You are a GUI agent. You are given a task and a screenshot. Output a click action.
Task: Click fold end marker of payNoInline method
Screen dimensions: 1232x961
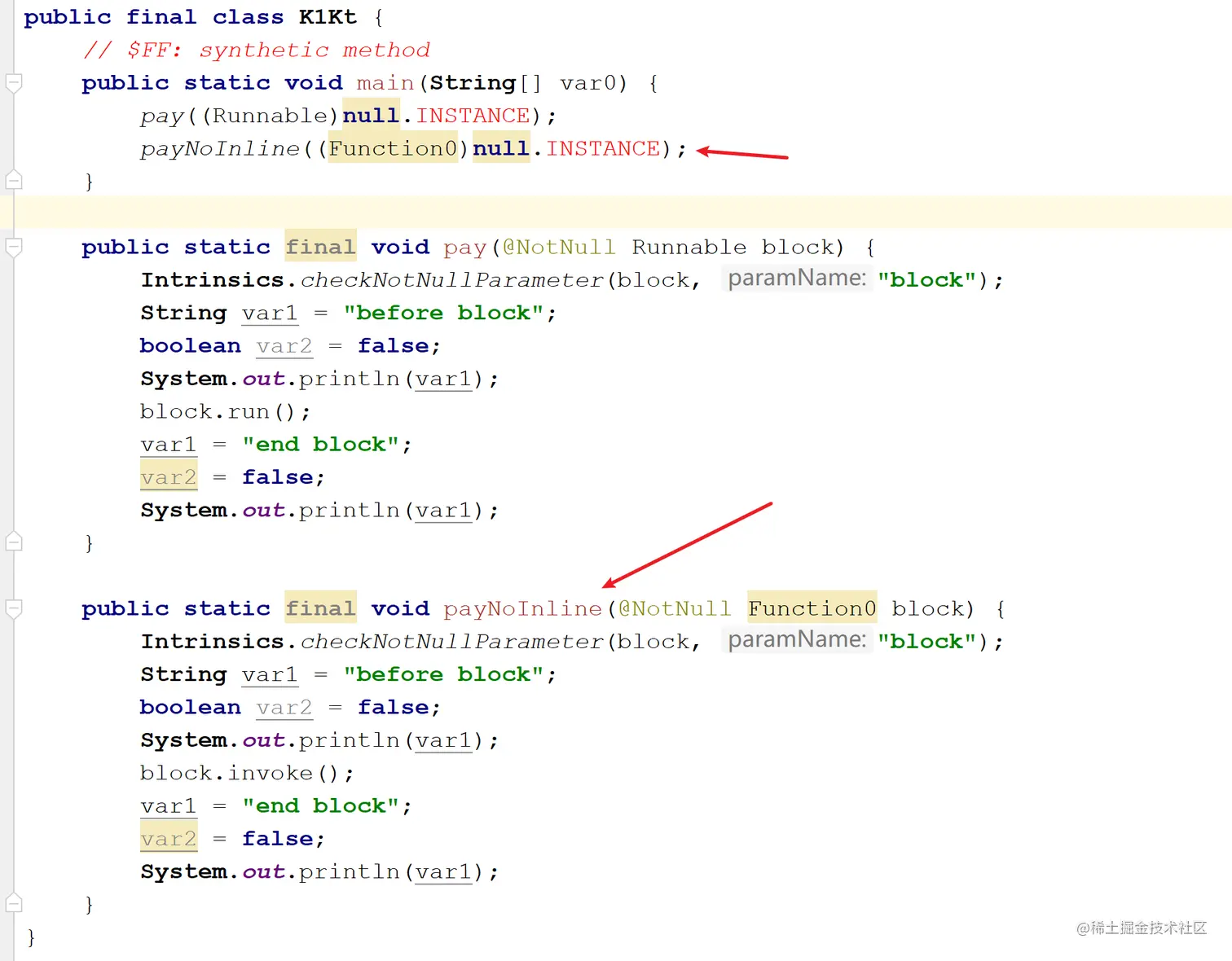[x=14, y=902]
